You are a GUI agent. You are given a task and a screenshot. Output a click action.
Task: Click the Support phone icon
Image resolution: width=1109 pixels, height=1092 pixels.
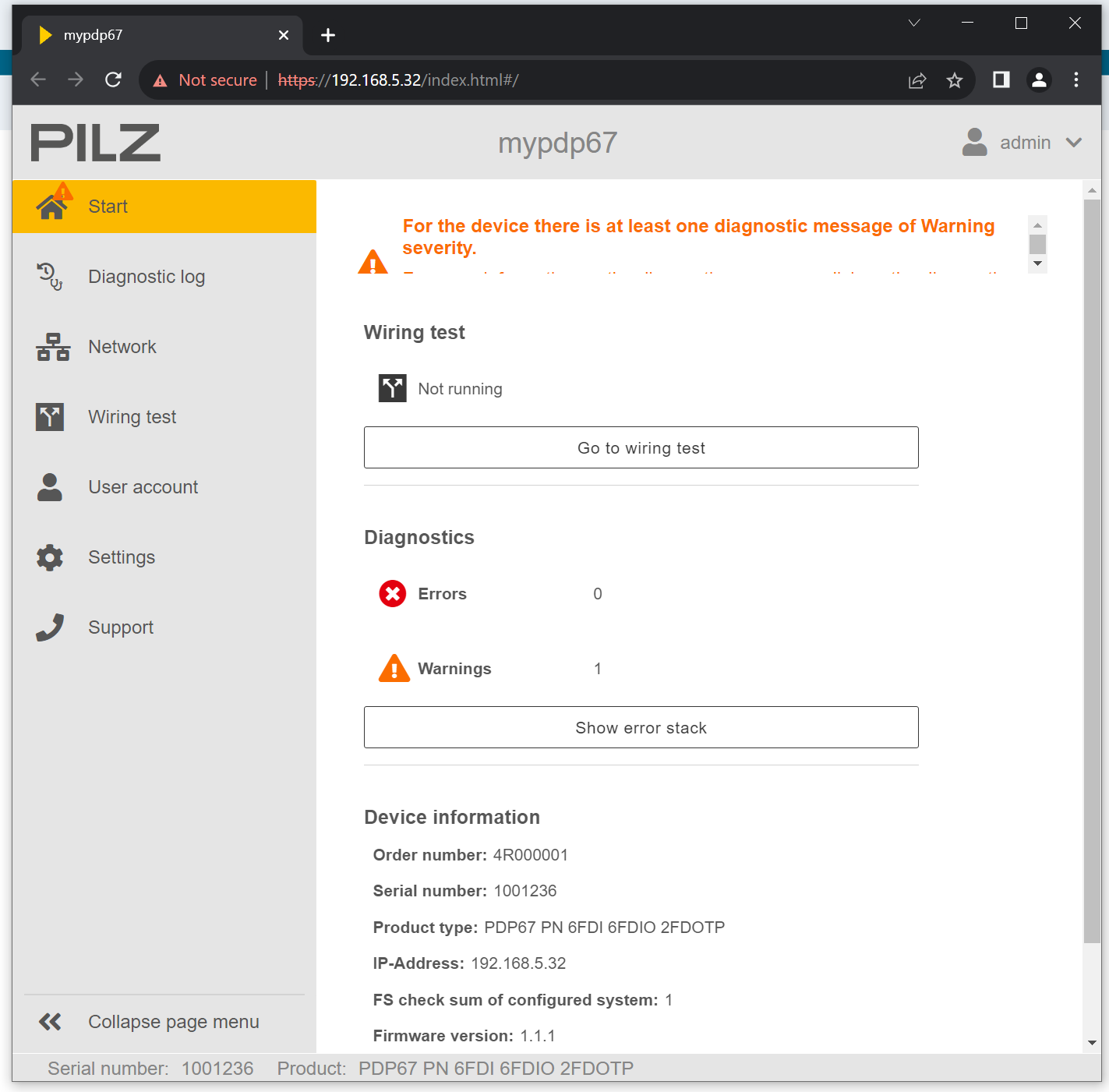click(x=50, y=627)
